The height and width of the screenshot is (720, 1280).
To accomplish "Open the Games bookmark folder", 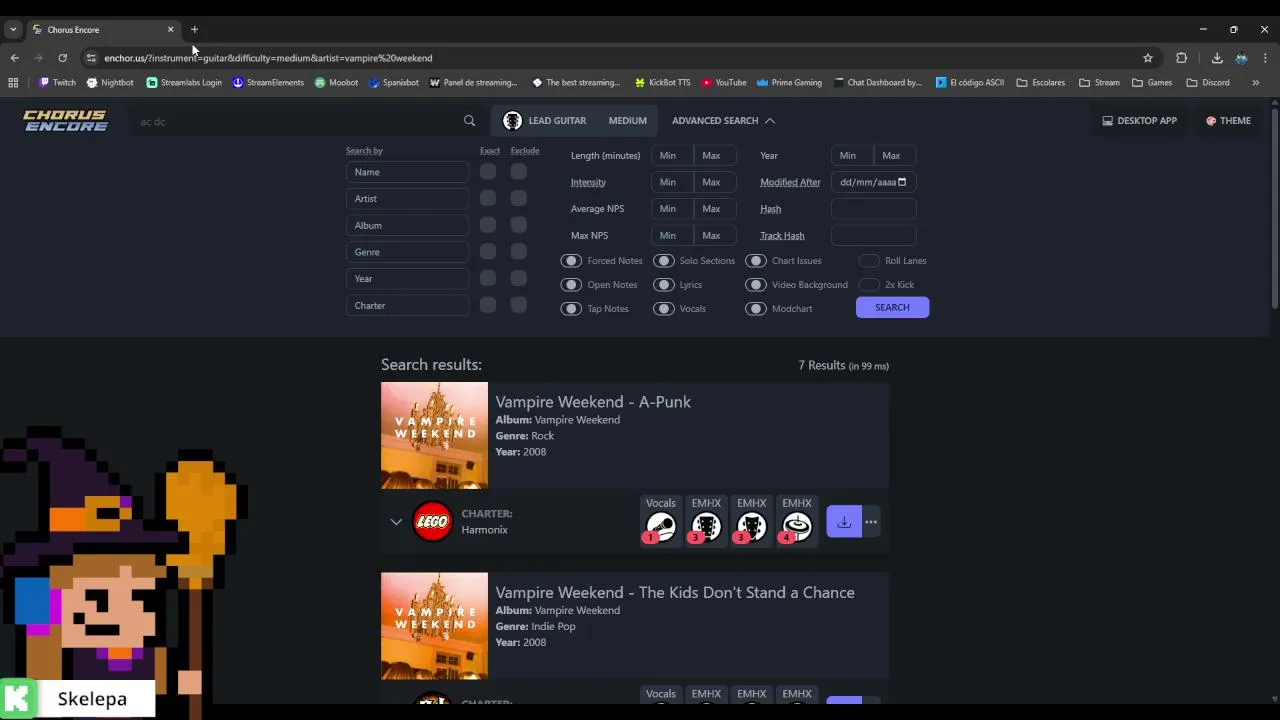I will (x=1152, y=83).
